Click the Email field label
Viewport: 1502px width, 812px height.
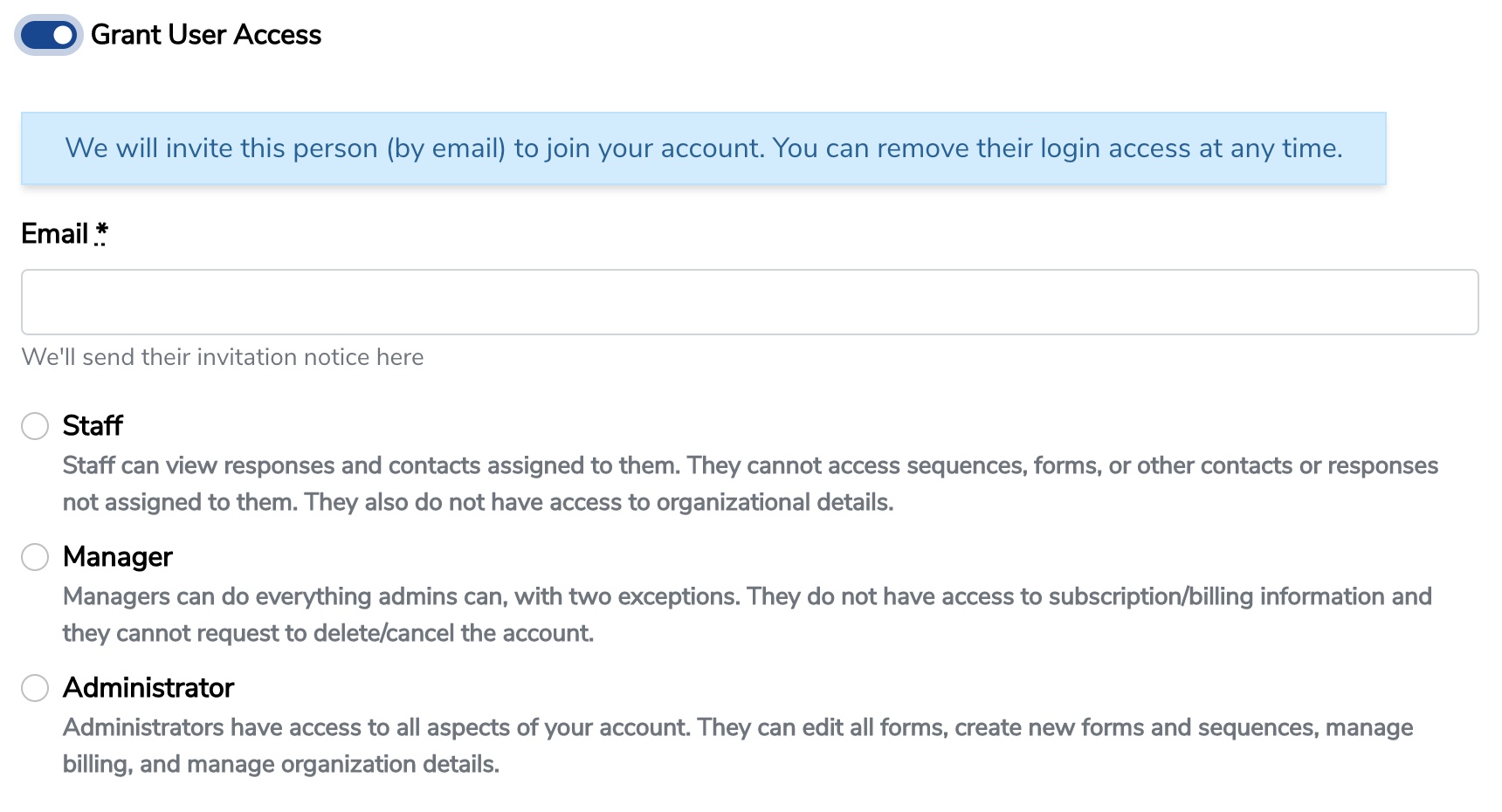point(54,234)
